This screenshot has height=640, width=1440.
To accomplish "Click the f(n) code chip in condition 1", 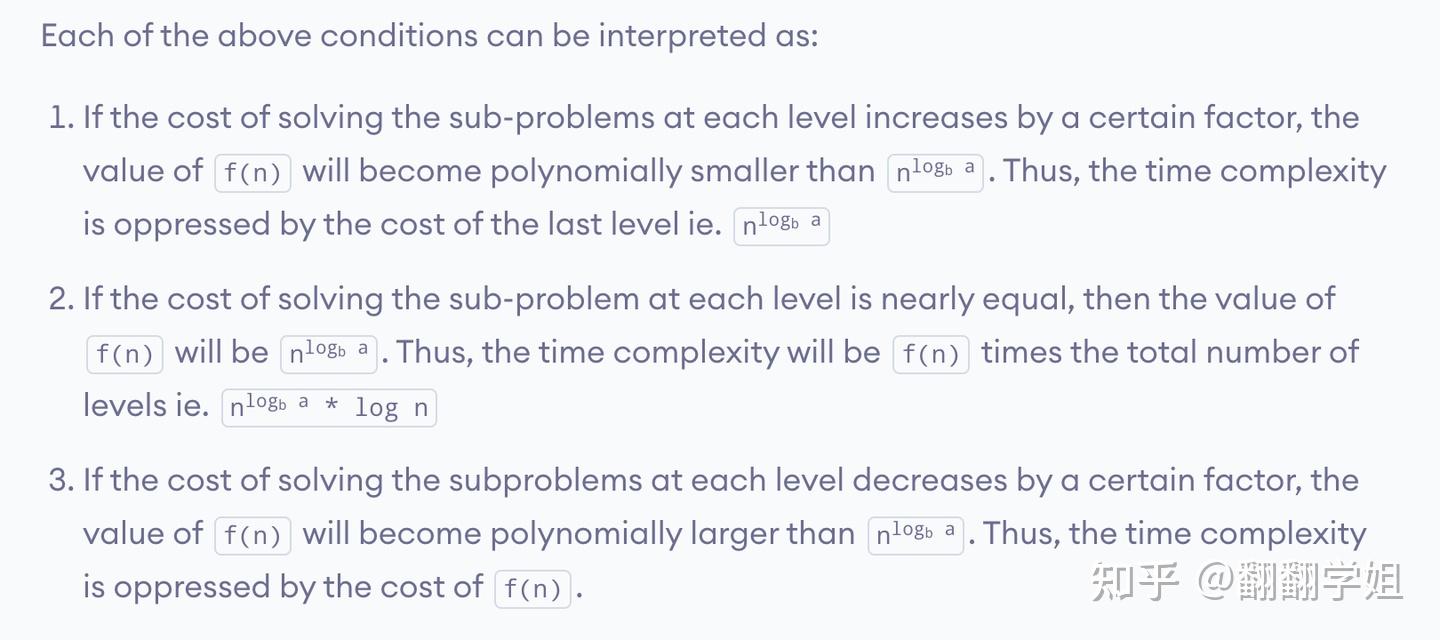I will (253, 173).
